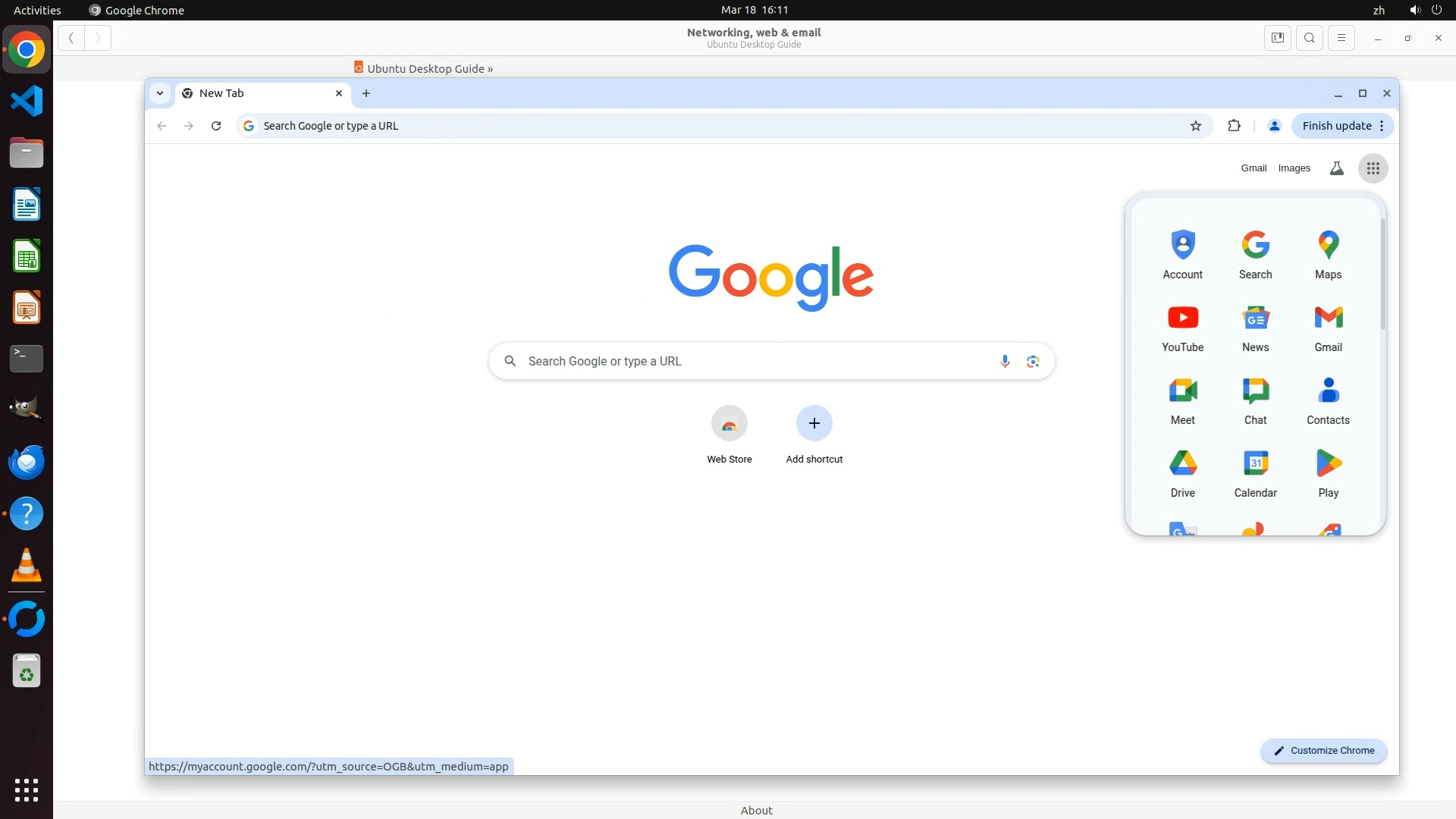Image resolution: width=1456 pixels, height=819 pixels.
Task: Click the apps panel scrollbar
Action: [1382, 273]
